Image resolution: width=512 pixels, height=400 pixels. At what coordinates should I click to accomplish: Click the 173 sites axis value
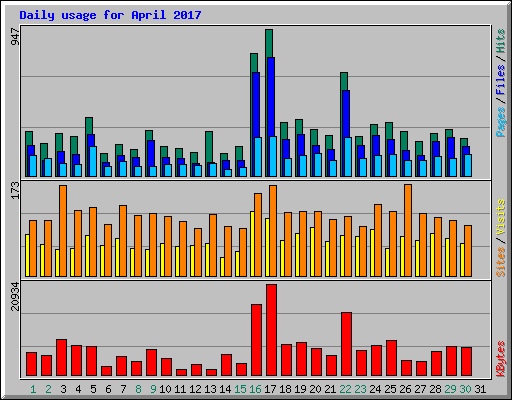click(15, 190)
